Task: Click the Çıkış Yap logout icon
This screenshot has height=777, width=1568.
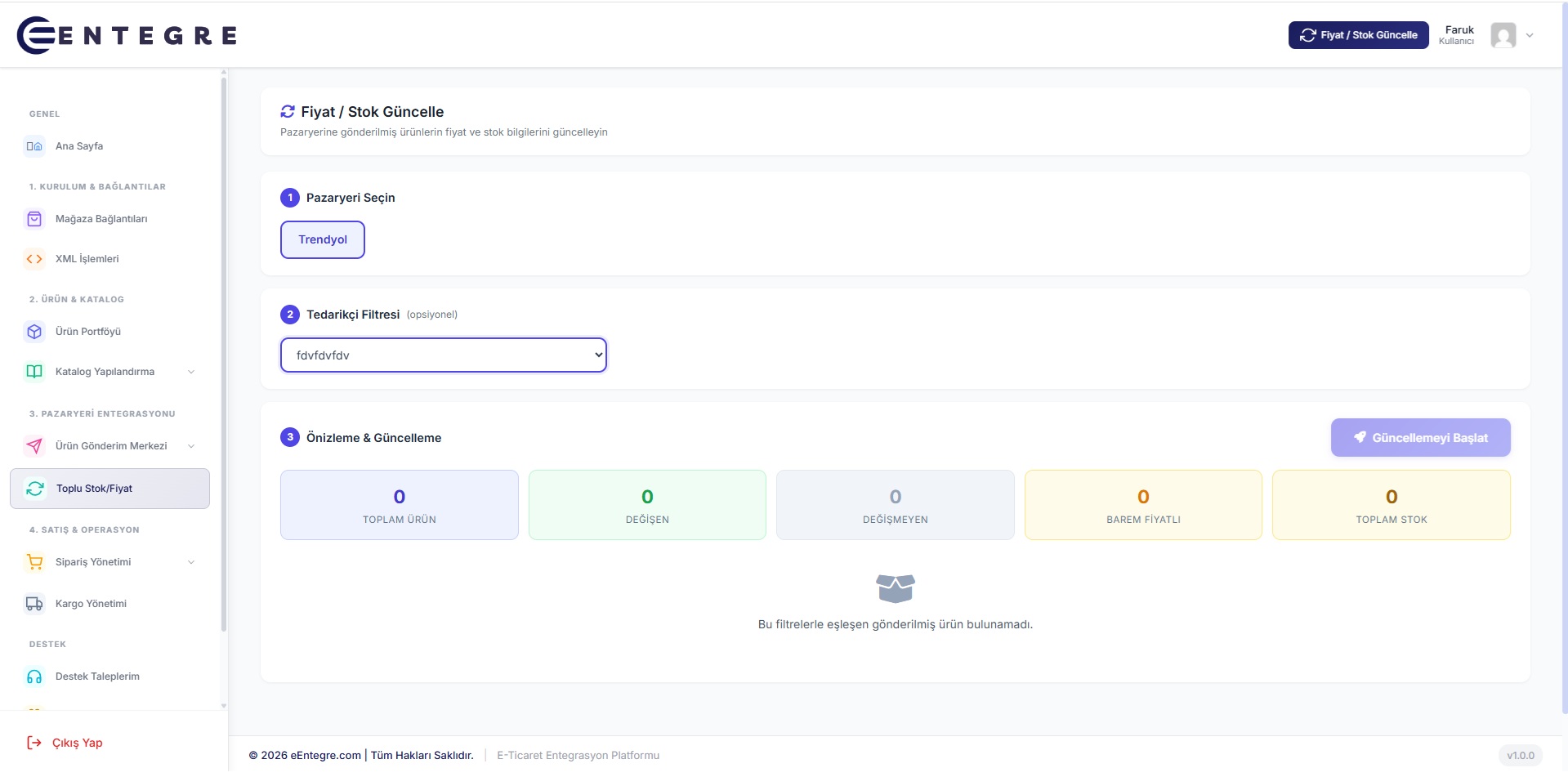Action: click(x=34, y=743)
